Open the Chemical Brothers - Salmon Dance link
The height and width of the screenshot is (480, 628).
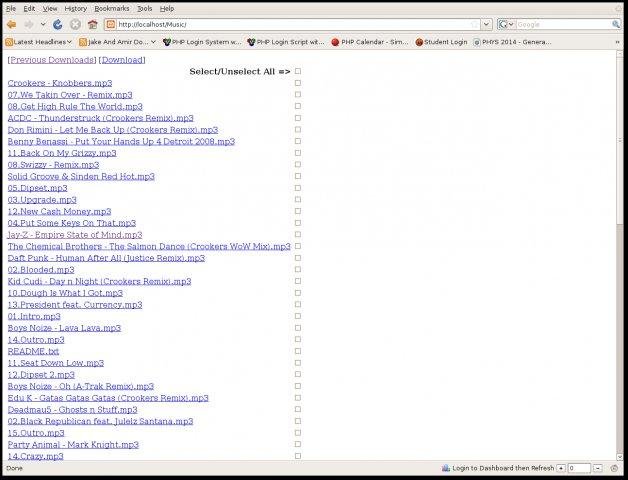tap(149, 246)
